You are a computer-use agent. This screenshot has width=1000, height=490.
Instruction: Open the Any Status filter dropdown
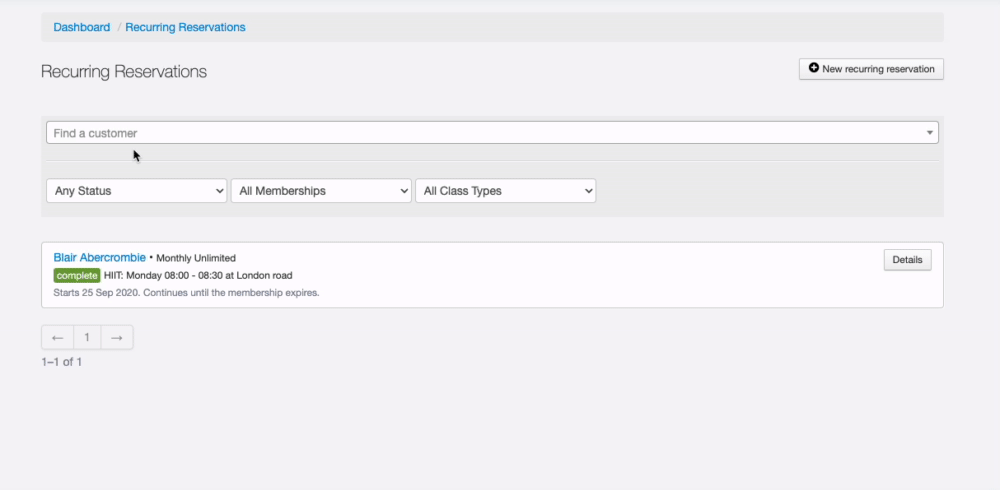136,191
